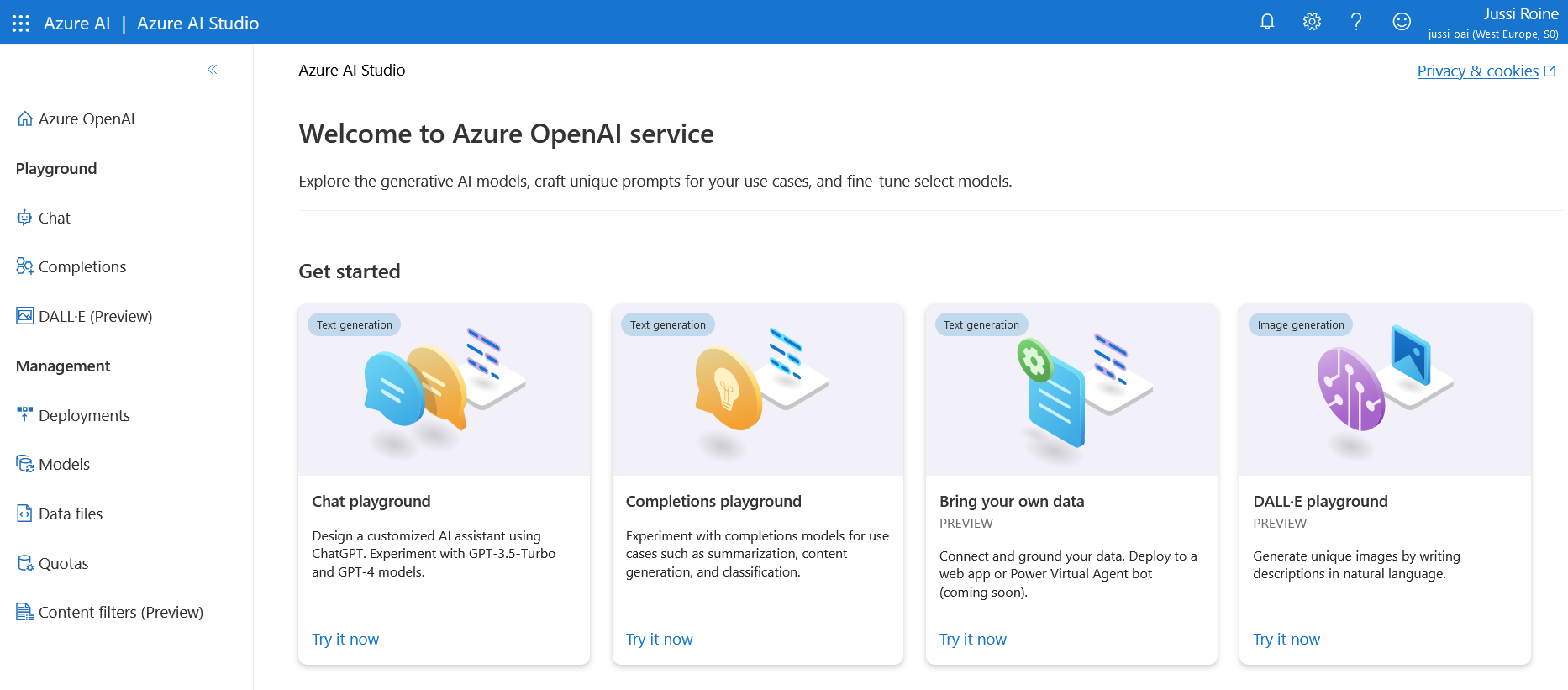
Task: Click the Deployments icon in sidebar
Action: coord(24,414)
